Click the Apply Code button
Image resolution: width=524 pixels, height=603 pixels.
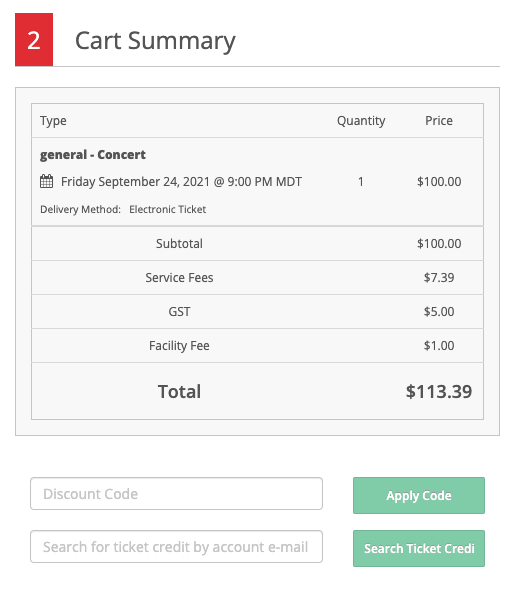tap(419, 495)
